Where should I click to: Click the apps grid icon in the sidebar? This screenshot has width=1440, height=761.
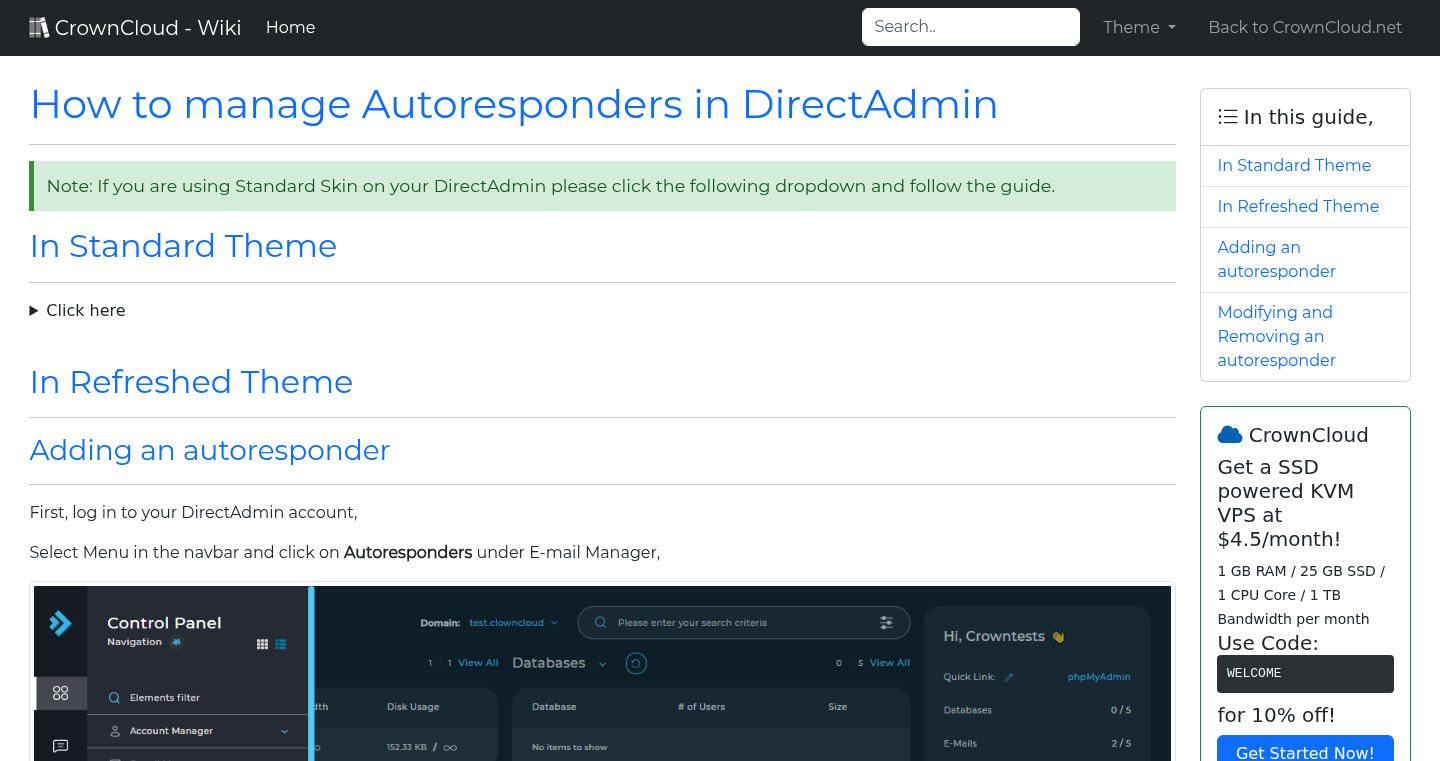(x=61, y=693)
